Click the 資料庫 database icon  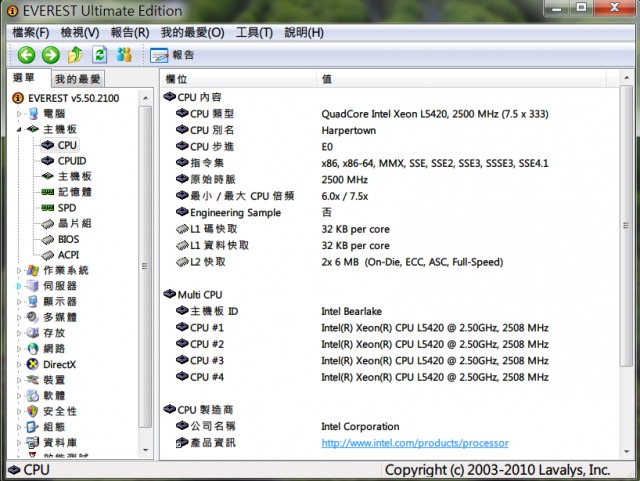pos(33,443)
